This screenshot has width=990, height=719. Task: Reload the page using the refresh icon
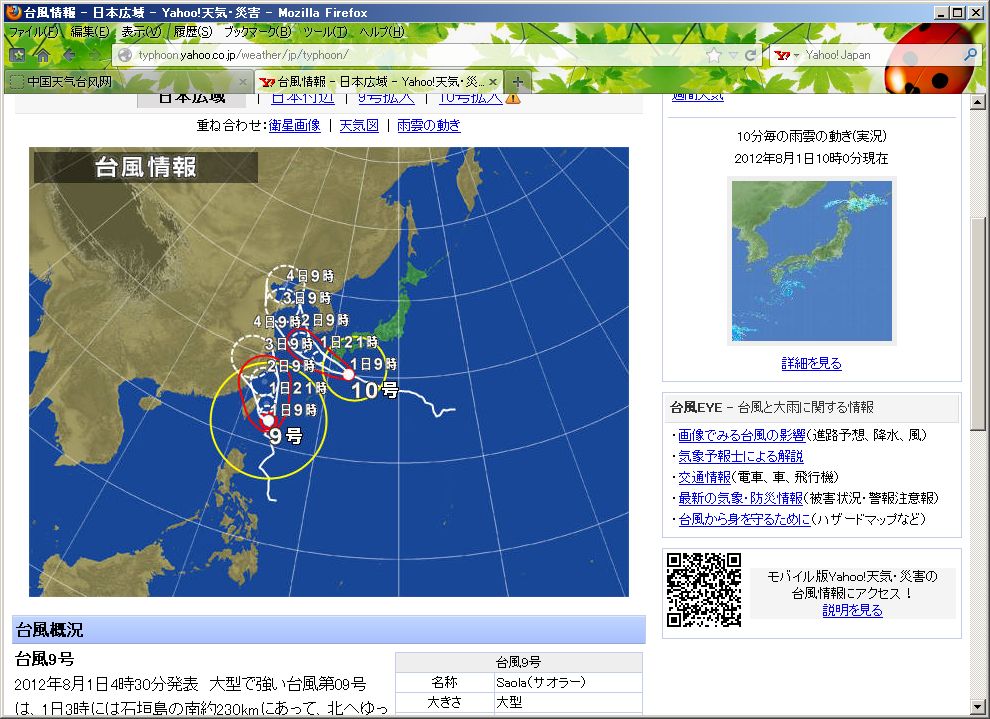[x=751, y=56]
